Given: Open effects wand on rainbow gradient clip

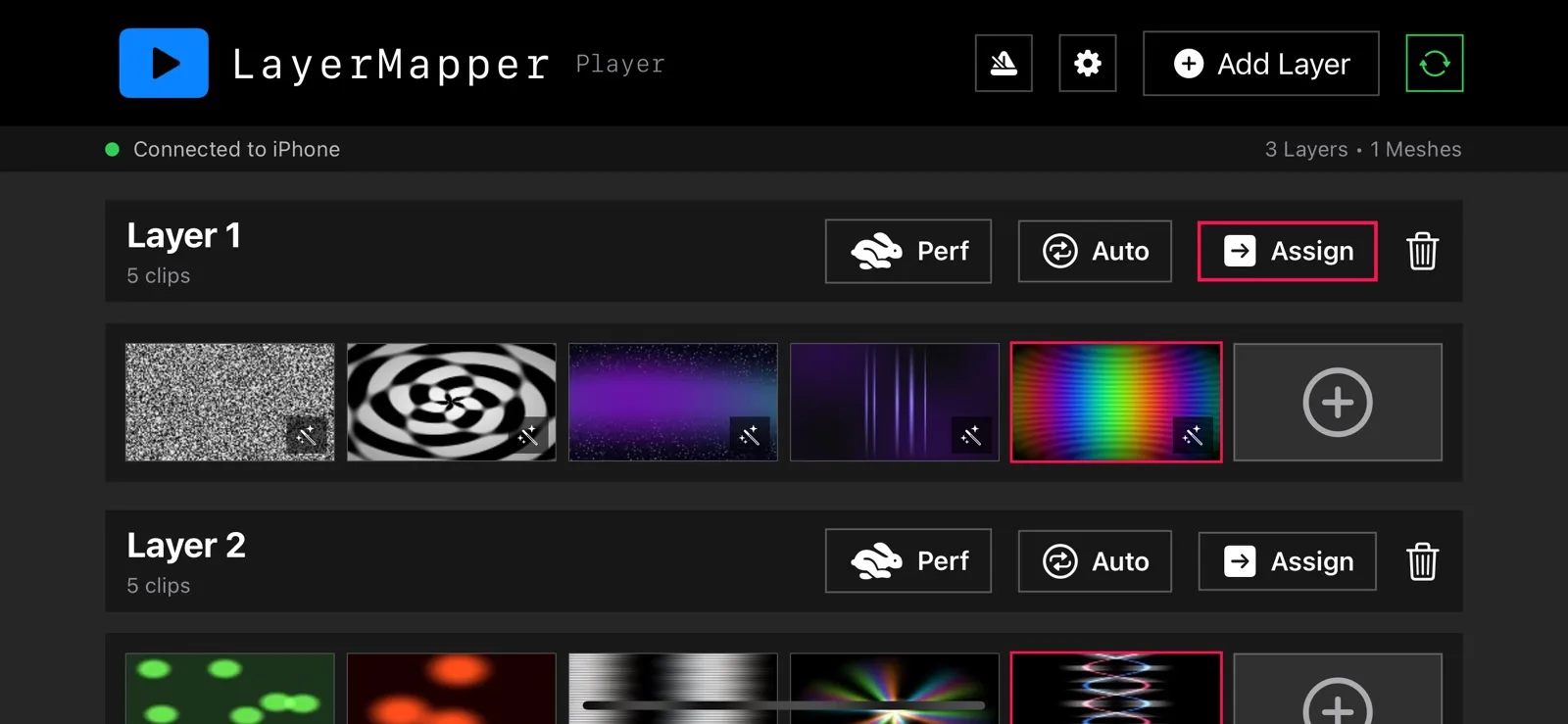Looking at the screenshot, I should click(1193, 435).
